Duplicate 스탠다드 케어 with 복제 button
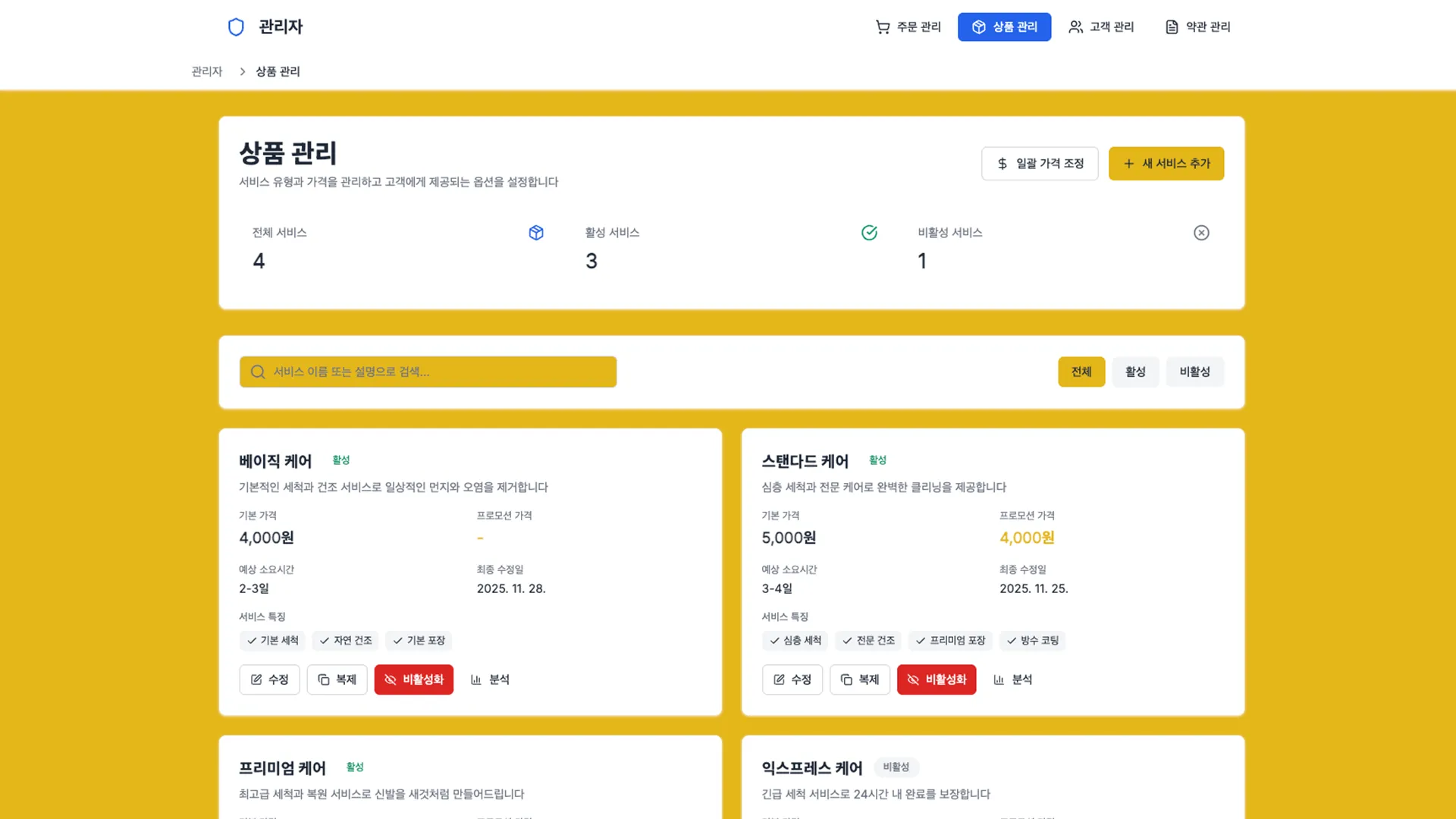This screenshot has width=1456, height=819. click(860, 679)
